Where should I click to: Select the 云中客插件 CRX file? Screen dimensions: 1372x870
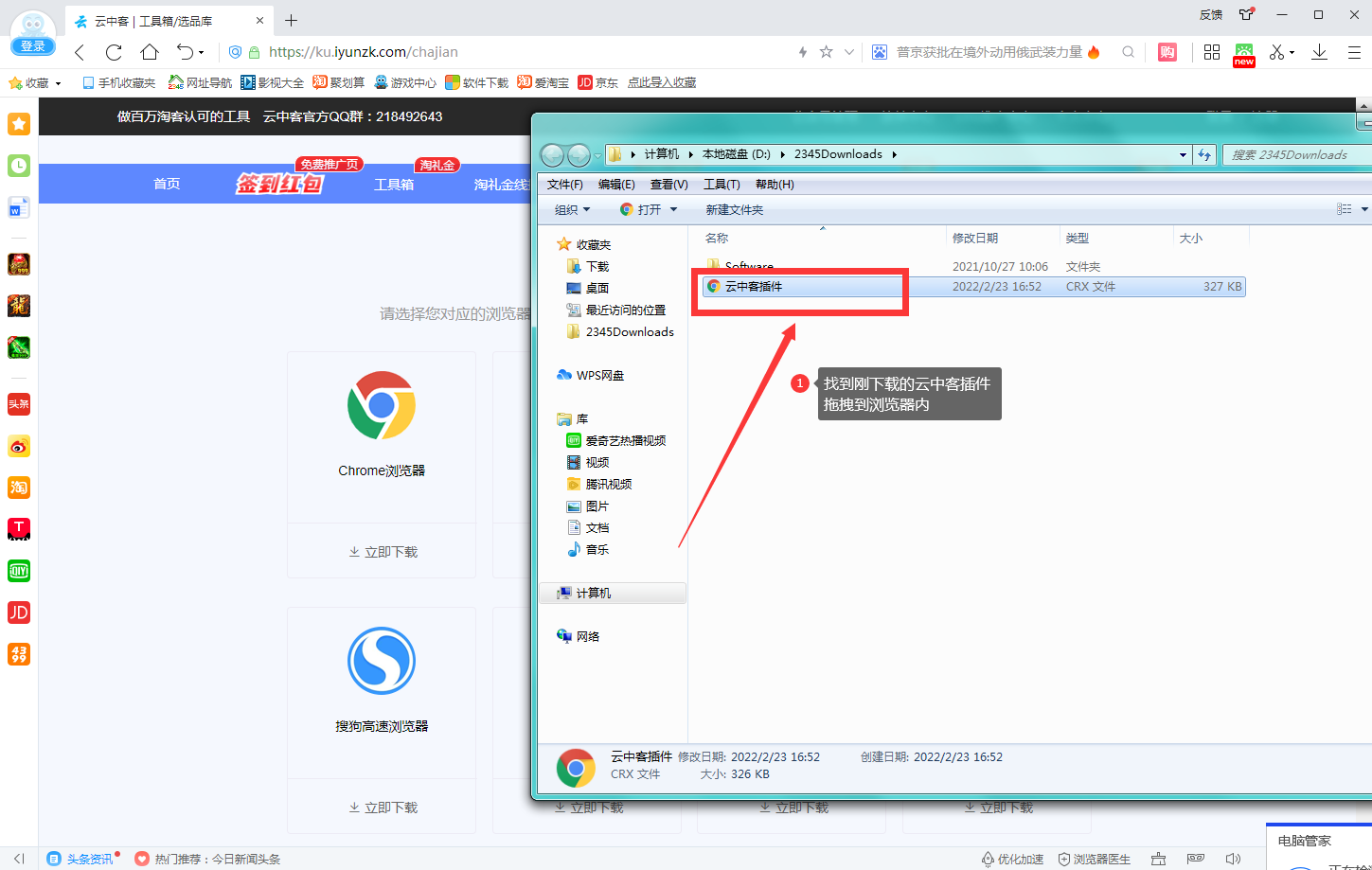point(973,286)
